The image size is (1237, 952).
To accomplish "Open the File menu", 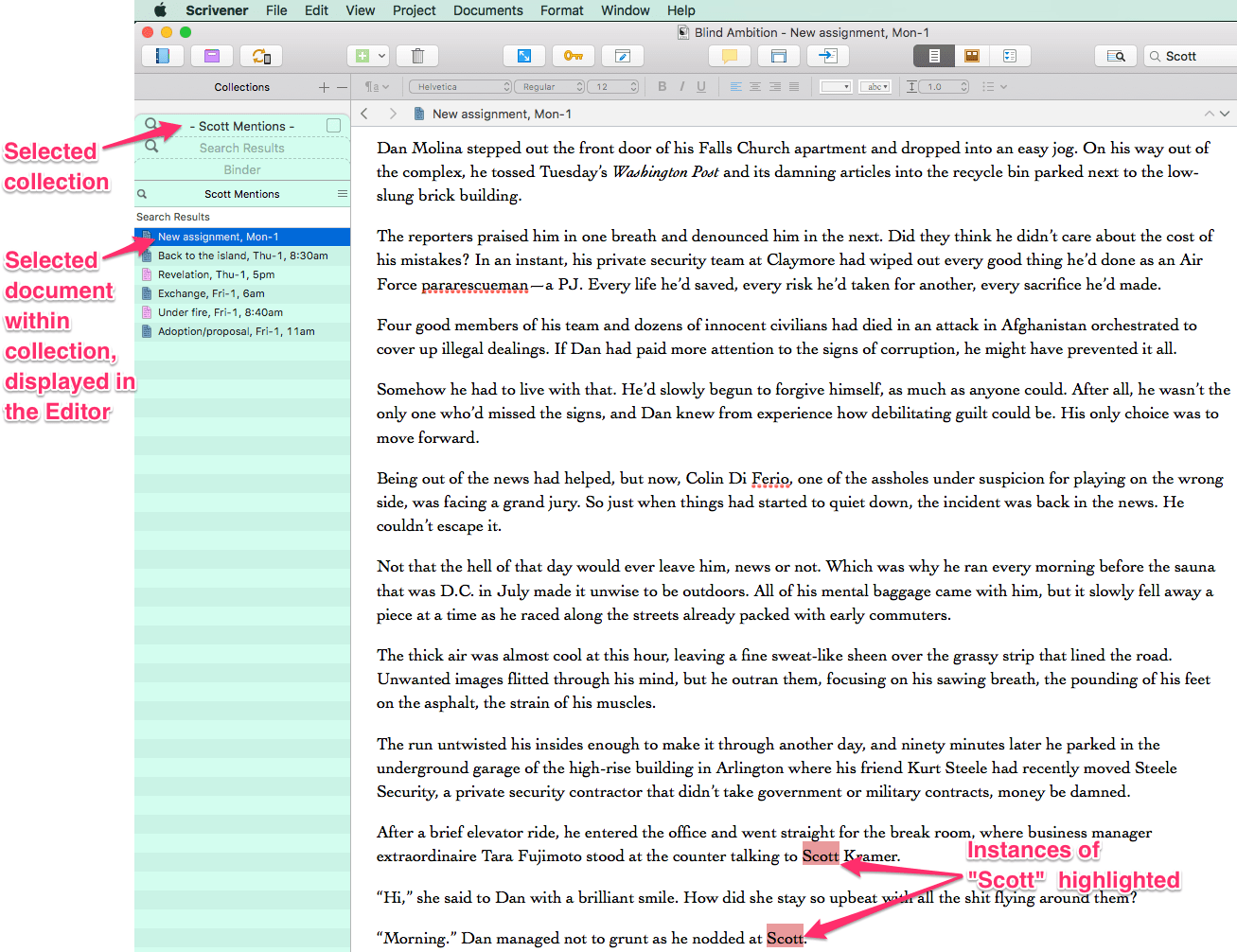I will 276,10.
